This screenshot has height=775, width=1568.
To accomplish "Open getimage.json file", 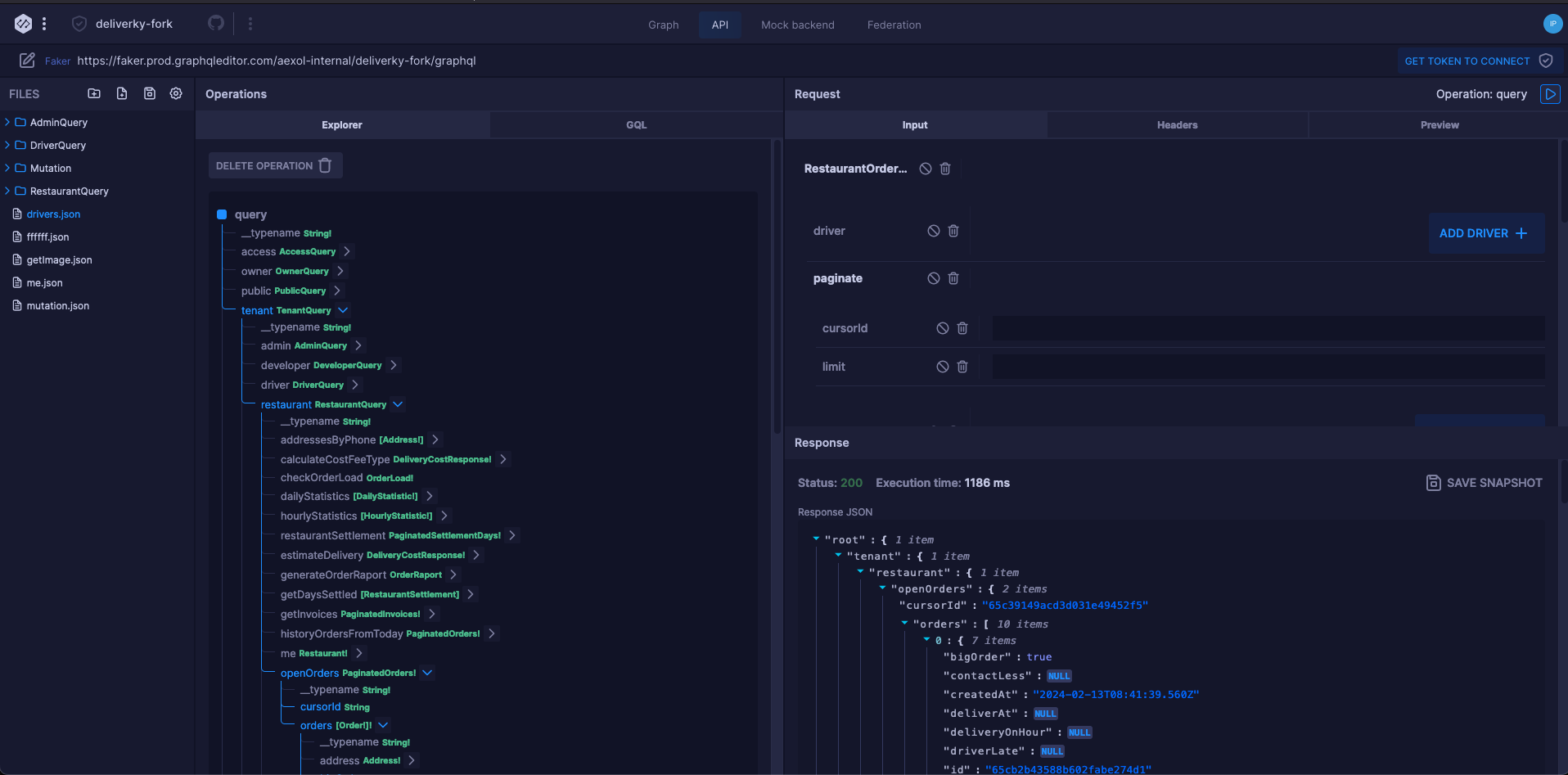I will coord(59,260).
